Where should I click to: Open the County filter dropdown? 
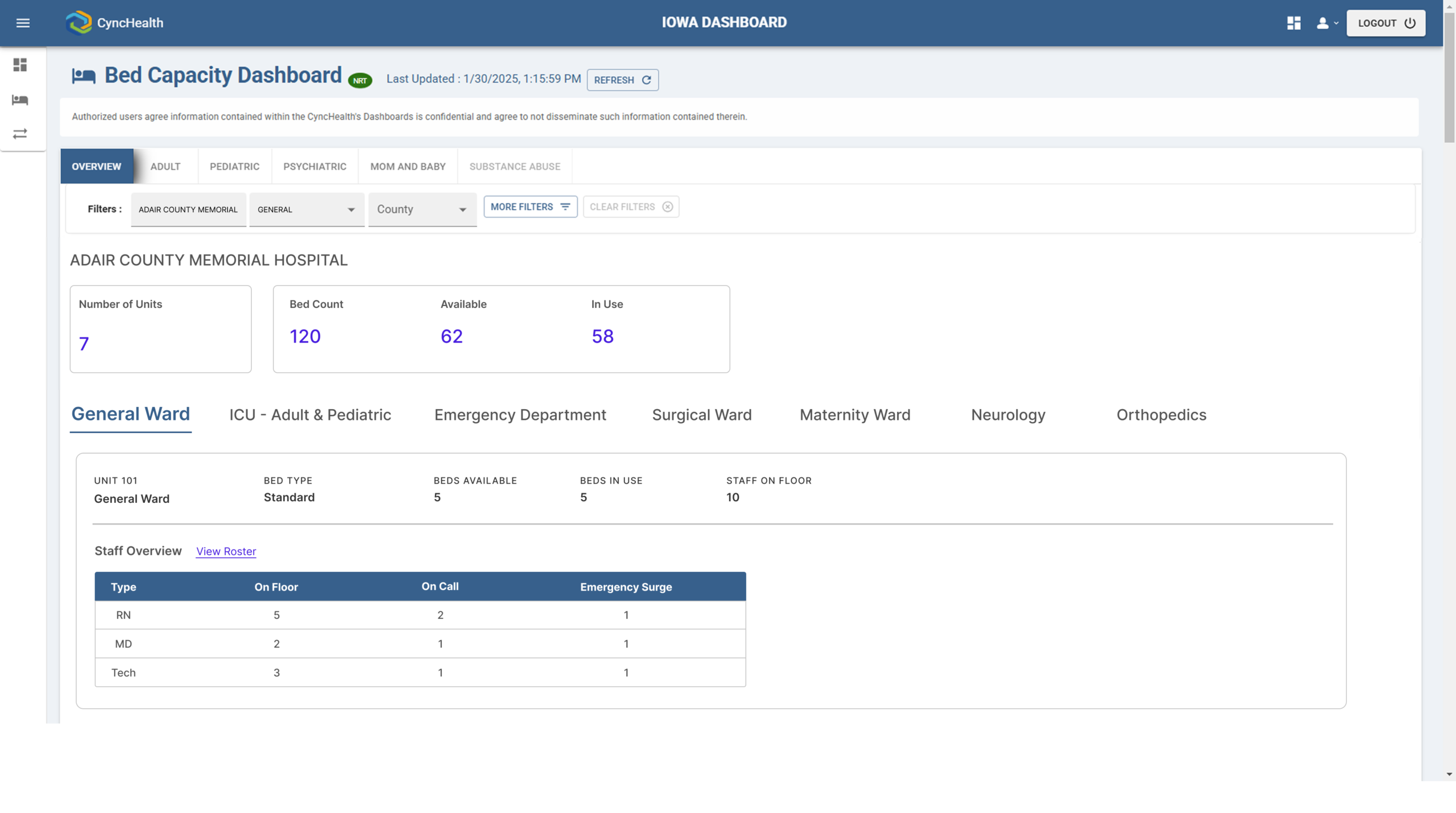tap(422, 209)
